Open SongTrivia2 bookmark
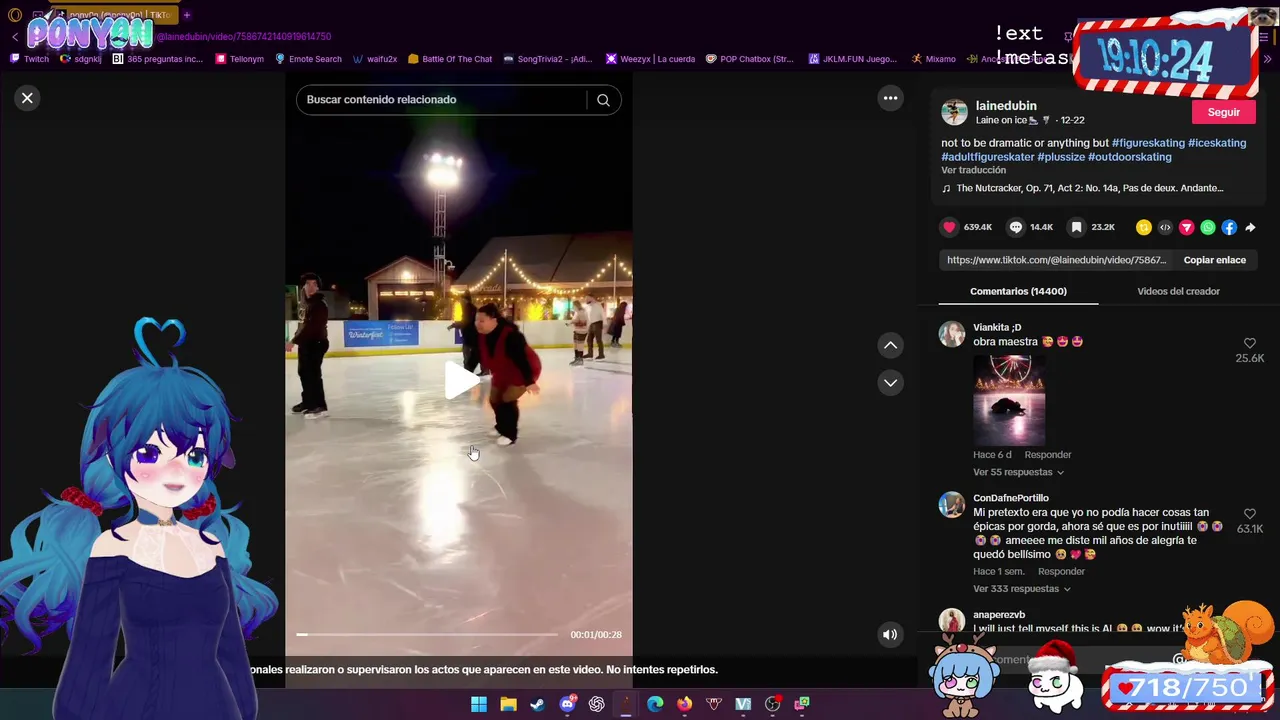1280x720 pixels. click(x=548, y=59)
